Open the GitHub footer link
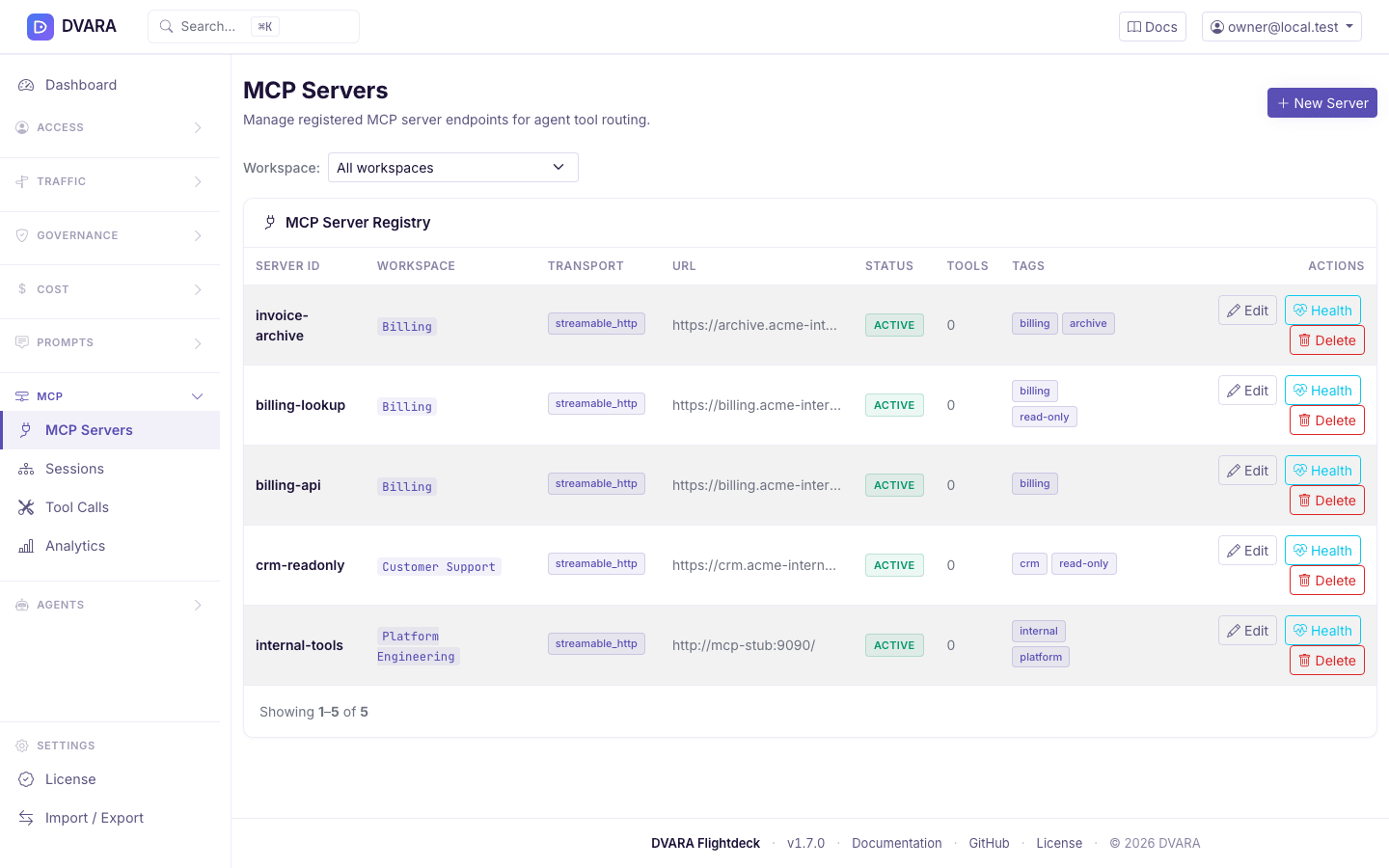The height and width of the screenshot is (868, 1389). (989, 843)
